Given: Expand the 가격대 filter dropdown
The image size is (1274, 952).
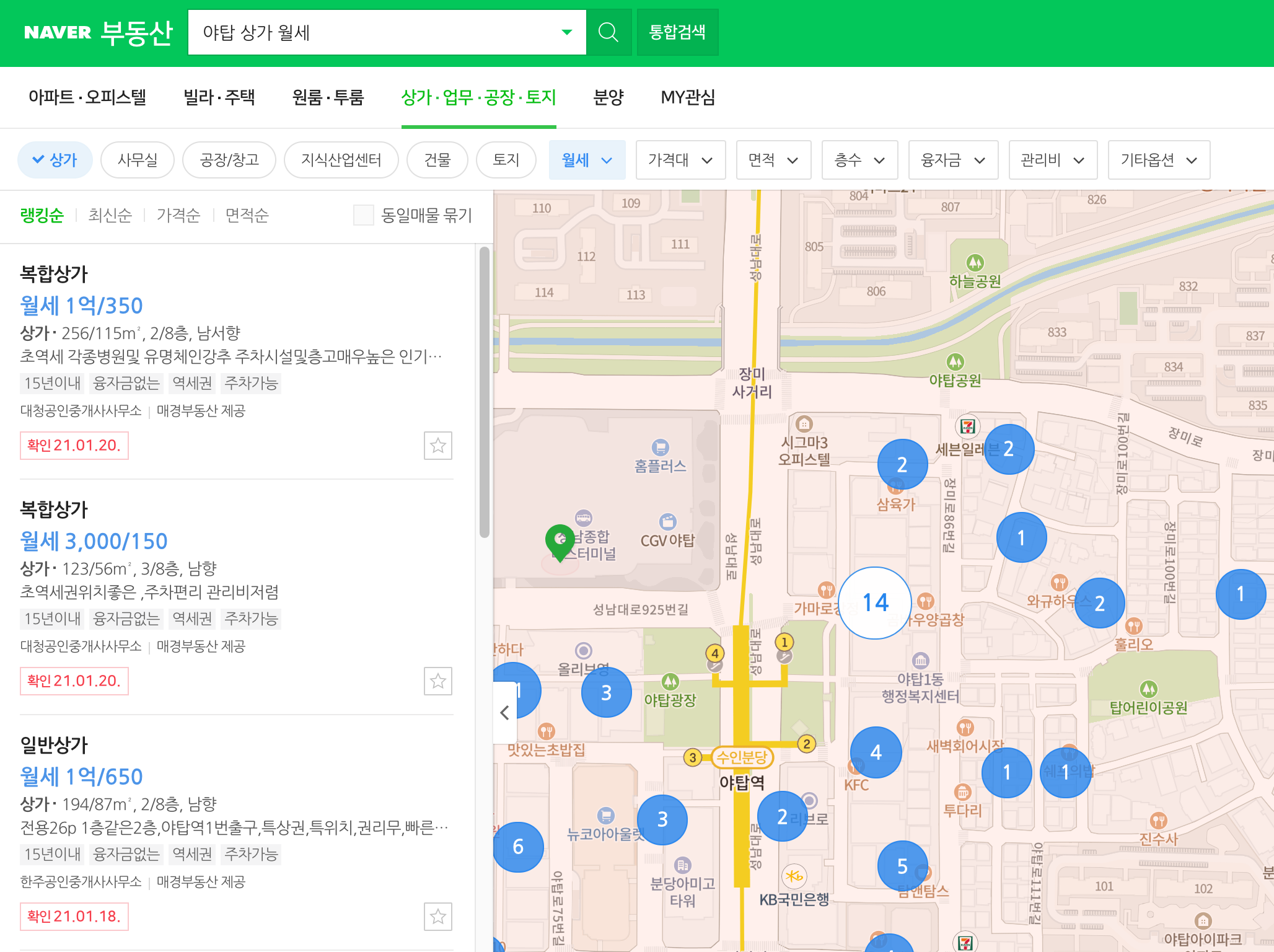Looking at the screenshot, I should 680,160.
